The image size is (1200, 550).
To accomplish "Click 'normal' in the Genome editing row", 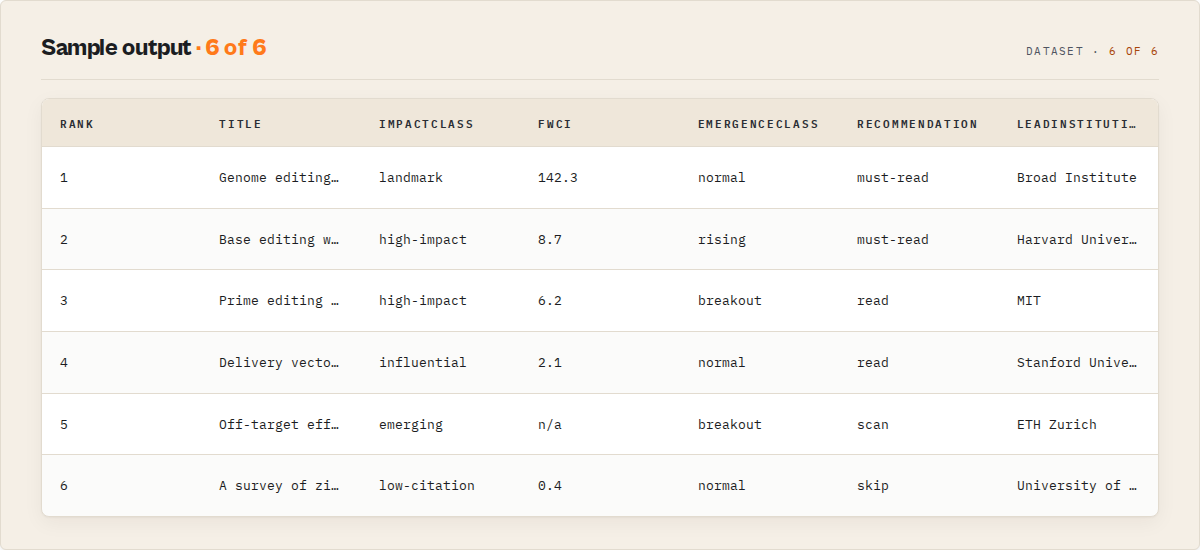I will point(722,178).
